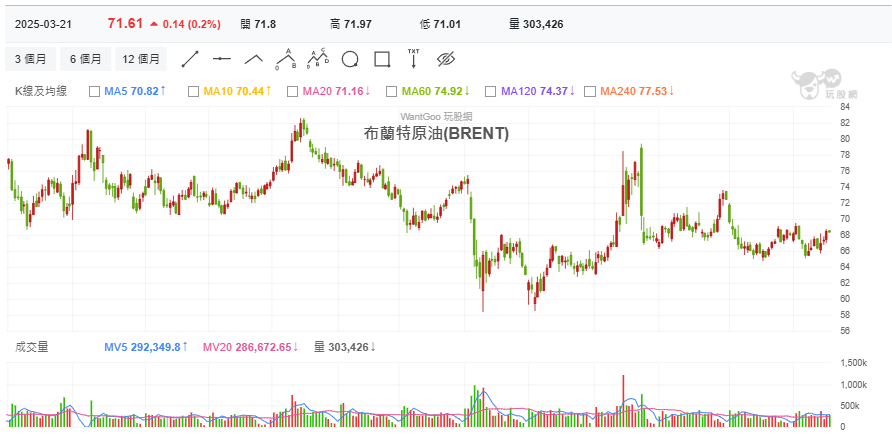Show the 12 個月 chart range

pos(141,59)
